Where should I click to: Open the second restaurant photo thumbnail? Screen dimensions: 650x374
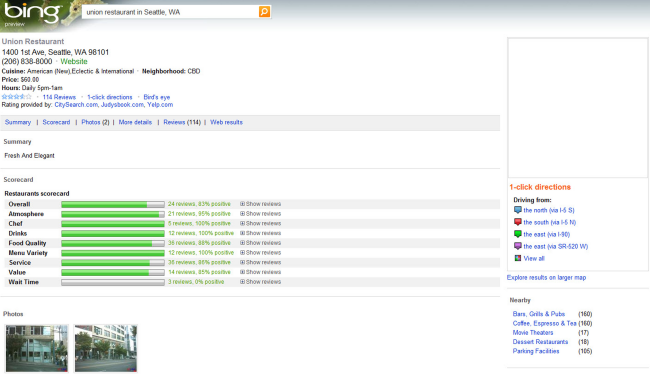[106, 348]
